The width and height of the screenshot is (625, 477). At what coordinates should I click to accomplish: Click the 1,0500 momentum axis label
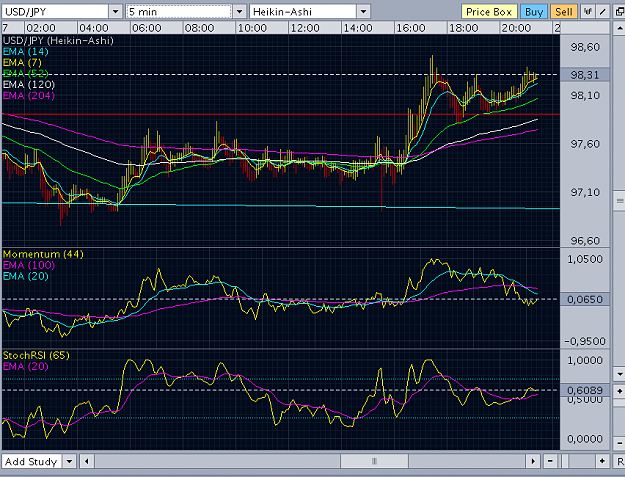pyautogui.click(x=585, y=259)
